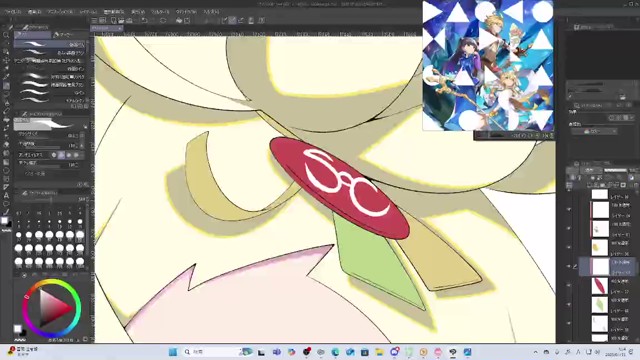Screen dimensions: 640x360
Task: Select the Eyedropper tool
Action: tap(6, 77)
